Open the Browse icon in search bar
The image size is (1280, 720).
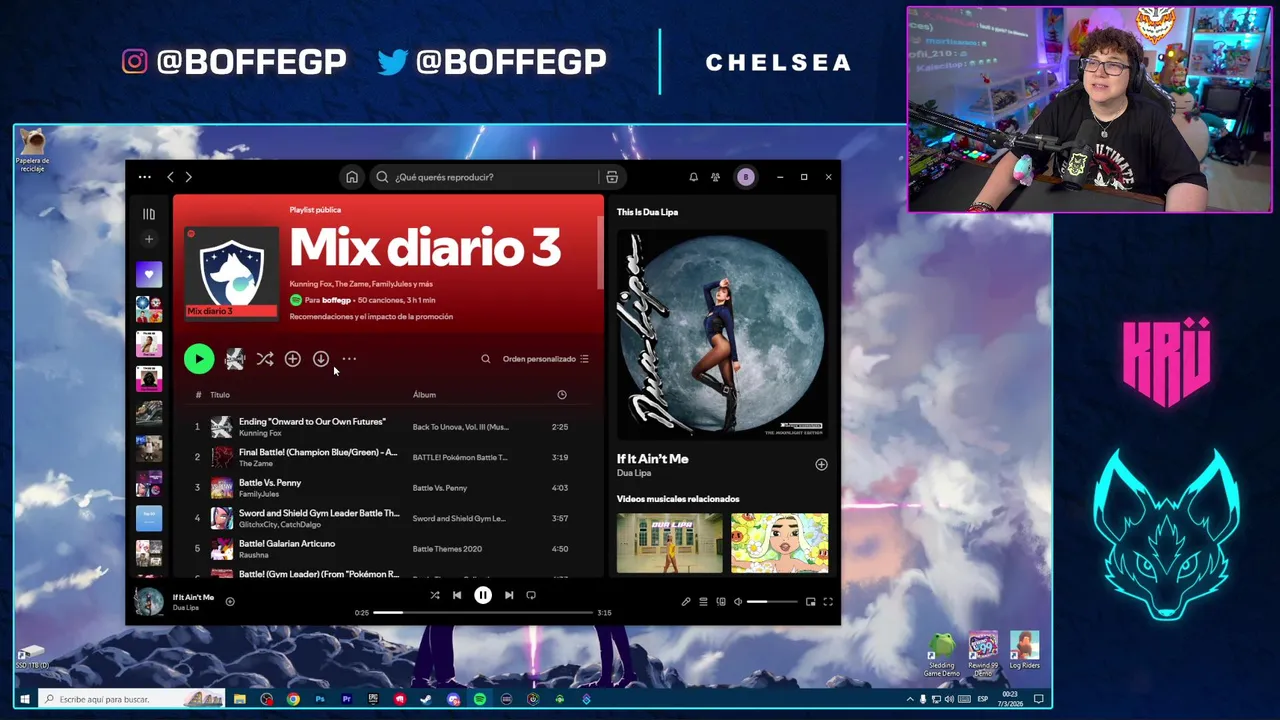pyautogui.click(x=612, y=177)
